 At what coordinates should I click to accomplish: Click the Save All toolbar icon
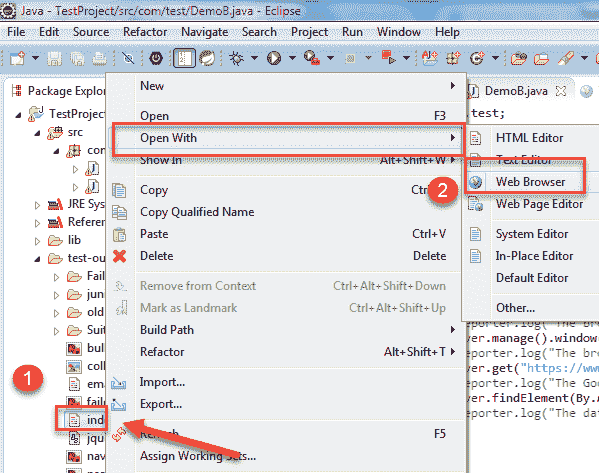(x=77, y=58)
